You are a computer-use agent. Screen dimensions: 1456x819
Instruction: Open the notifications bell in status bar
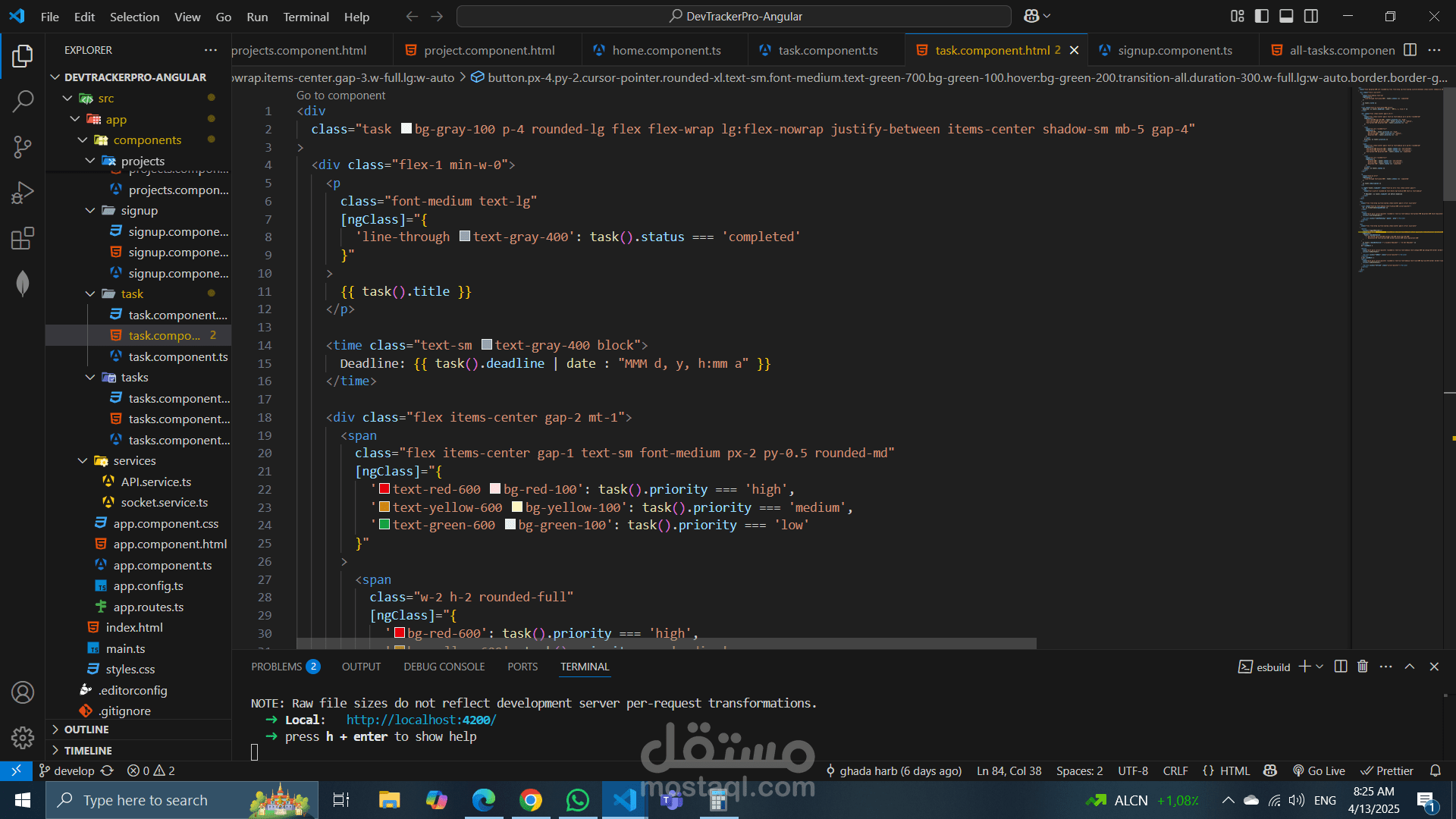(x=1435, y=770)
